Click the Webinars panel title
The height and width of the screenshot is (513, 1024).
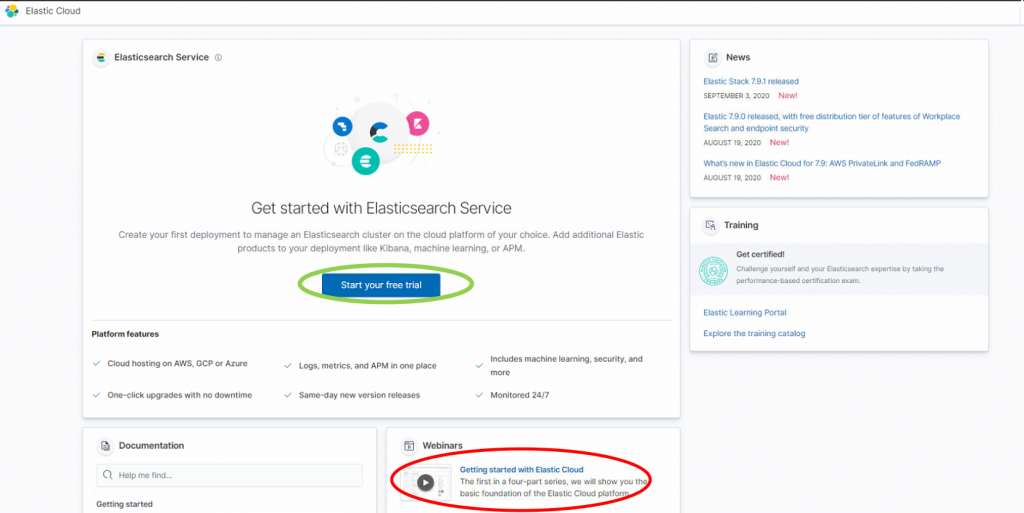pos(442,446)
